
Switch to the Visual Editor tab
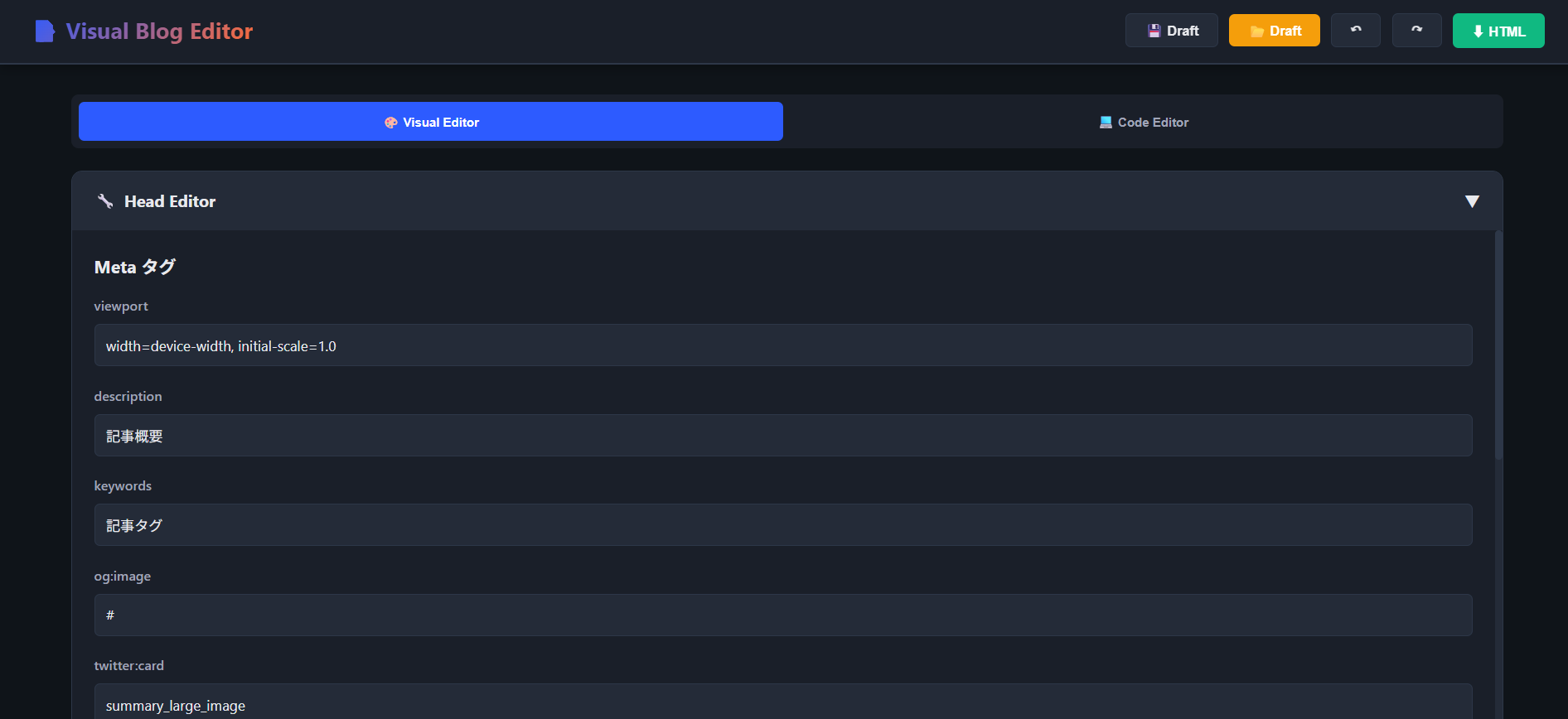(x=431, y=122)
